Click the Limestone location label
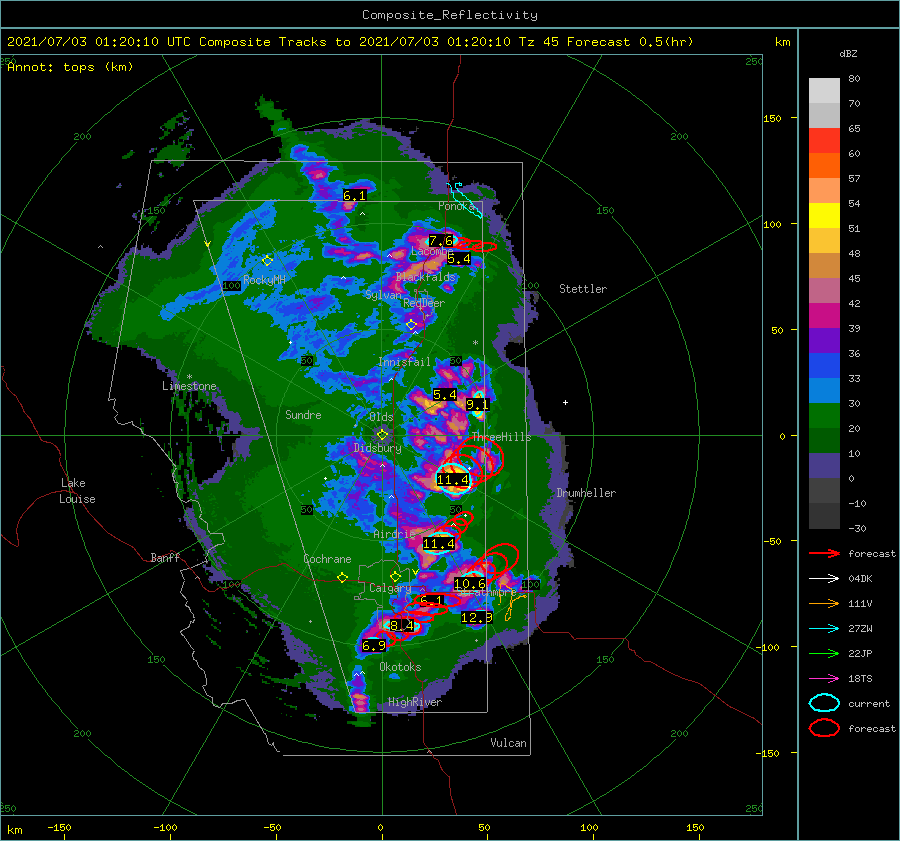The height and width of the screenshot is (841, 900). click(x=189, y=386)
